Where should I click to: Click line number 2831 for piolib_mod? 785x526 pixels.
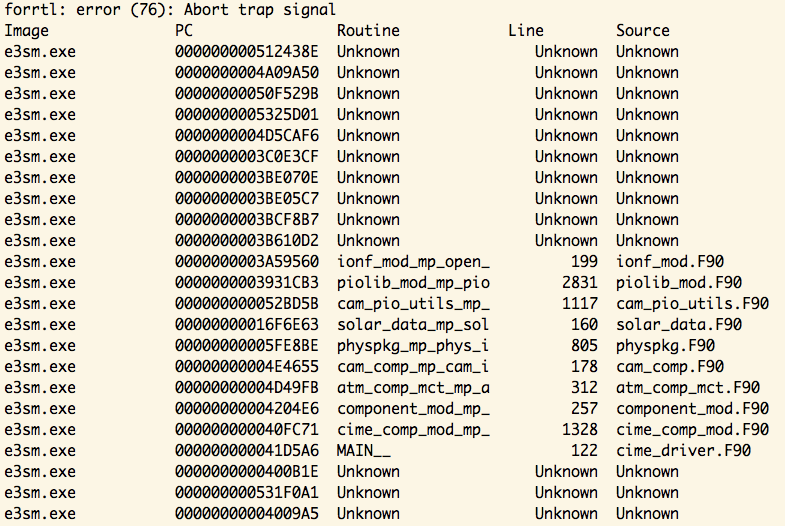click(x=579, y=283)
